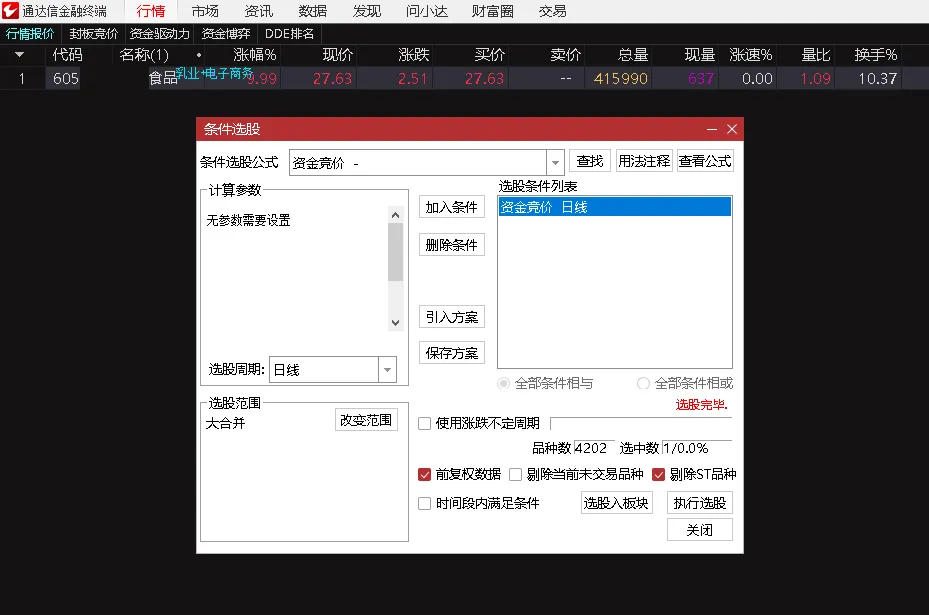The height and width of the screenshot is (615, 929).
Task: Click the 选中数 1/0.0% field
Action: [x=697, y=448]
